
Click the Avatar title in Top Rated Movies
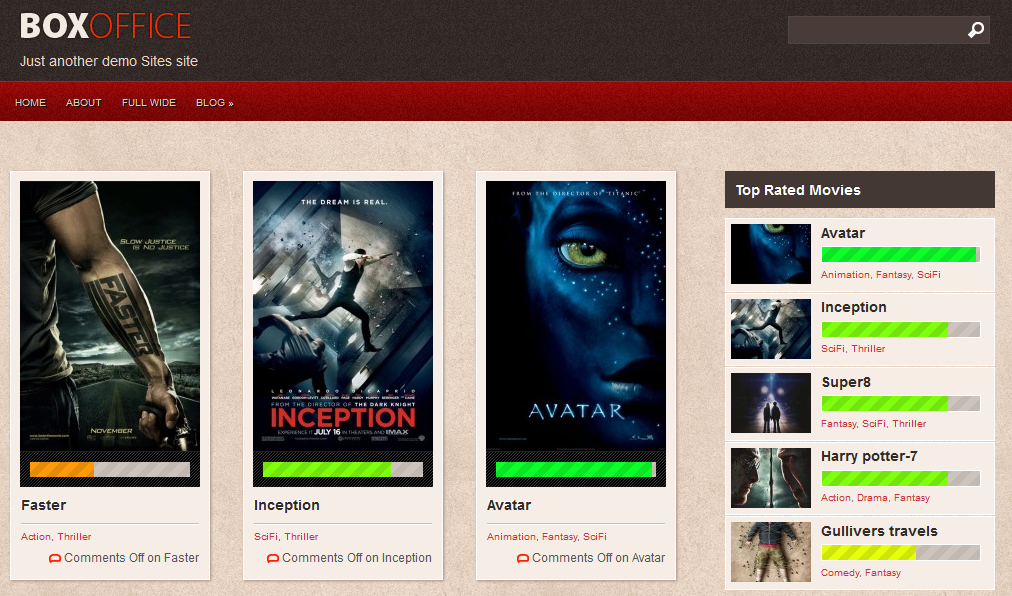point(842,233)
